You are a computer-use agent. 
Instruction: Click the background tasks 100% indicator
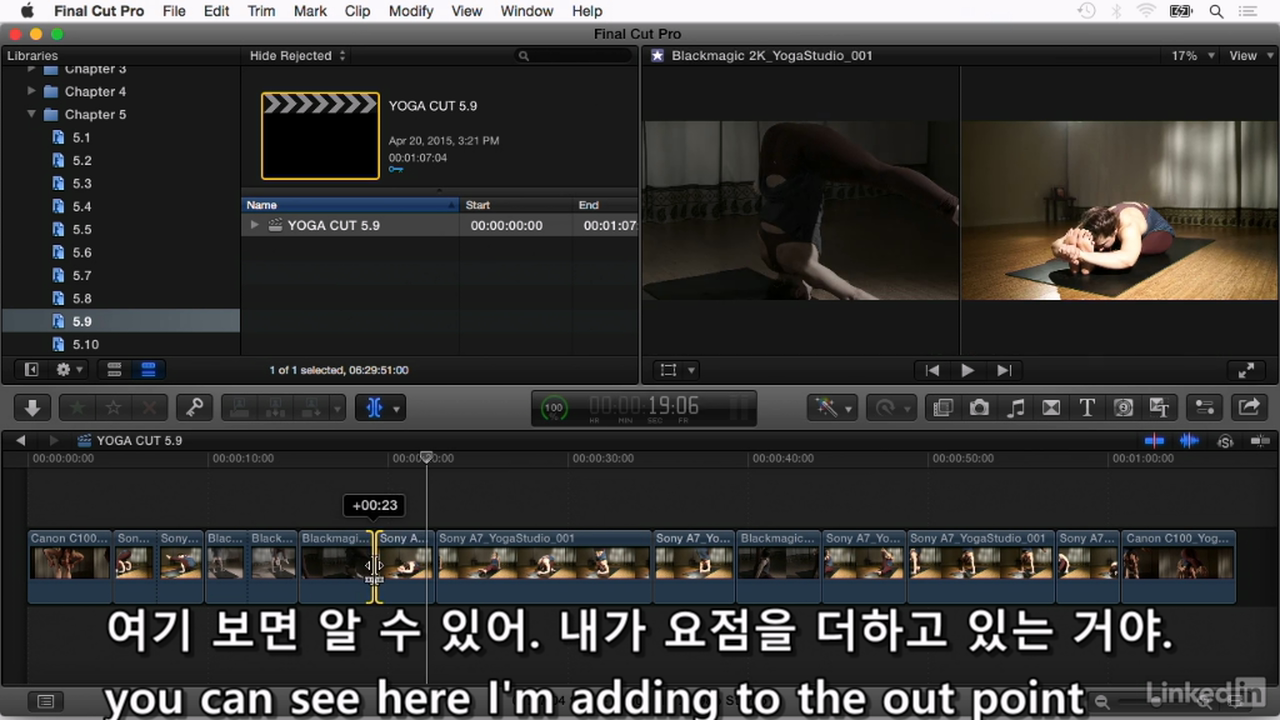point(553,408)
